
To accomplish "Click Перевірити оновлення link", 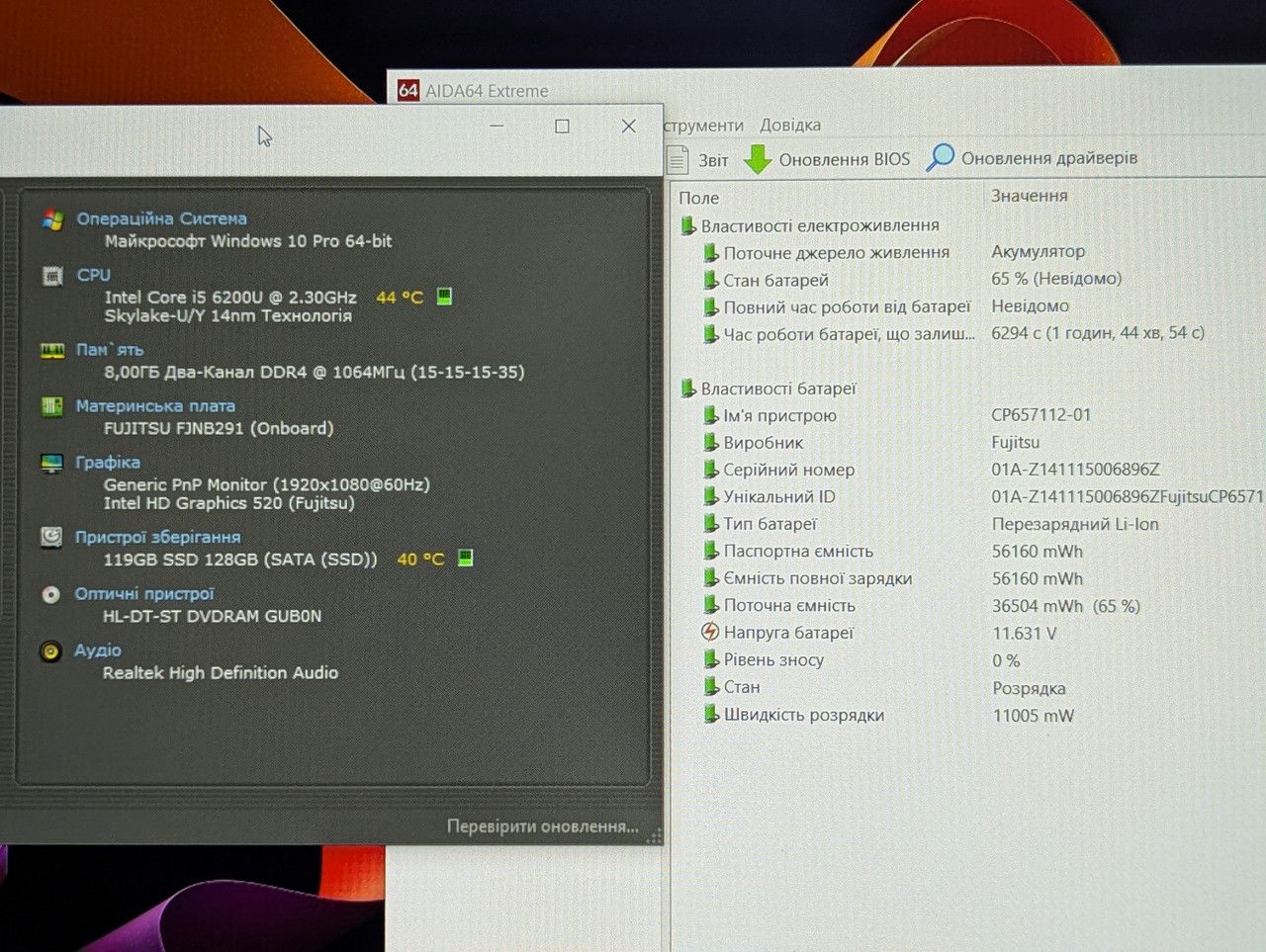I will click(x=542, y=825).
